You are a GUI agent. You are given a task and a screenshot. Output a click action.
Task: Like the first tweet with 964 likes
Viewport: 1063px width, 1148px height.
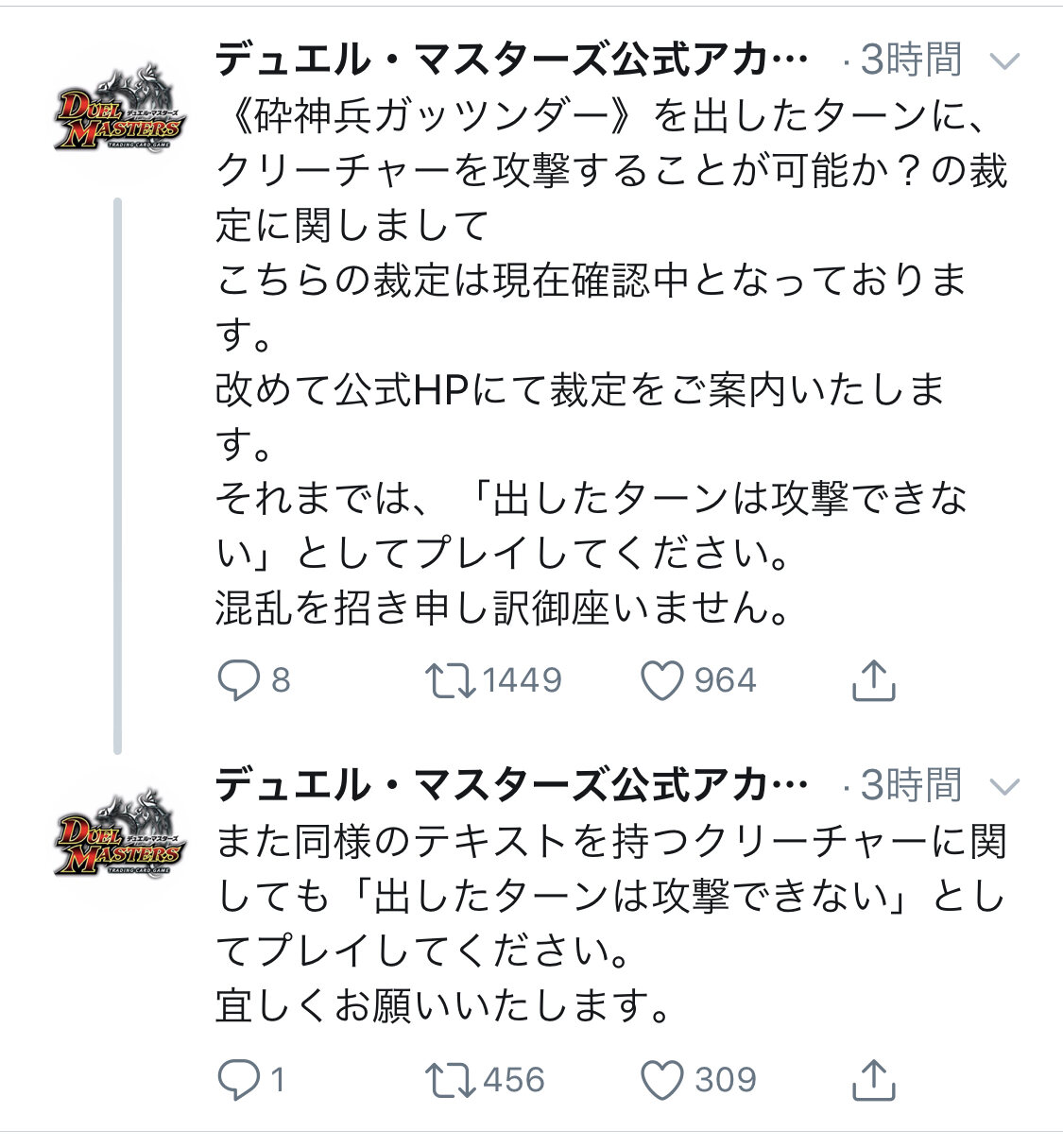pyautogui.click(x=662, y=680)
